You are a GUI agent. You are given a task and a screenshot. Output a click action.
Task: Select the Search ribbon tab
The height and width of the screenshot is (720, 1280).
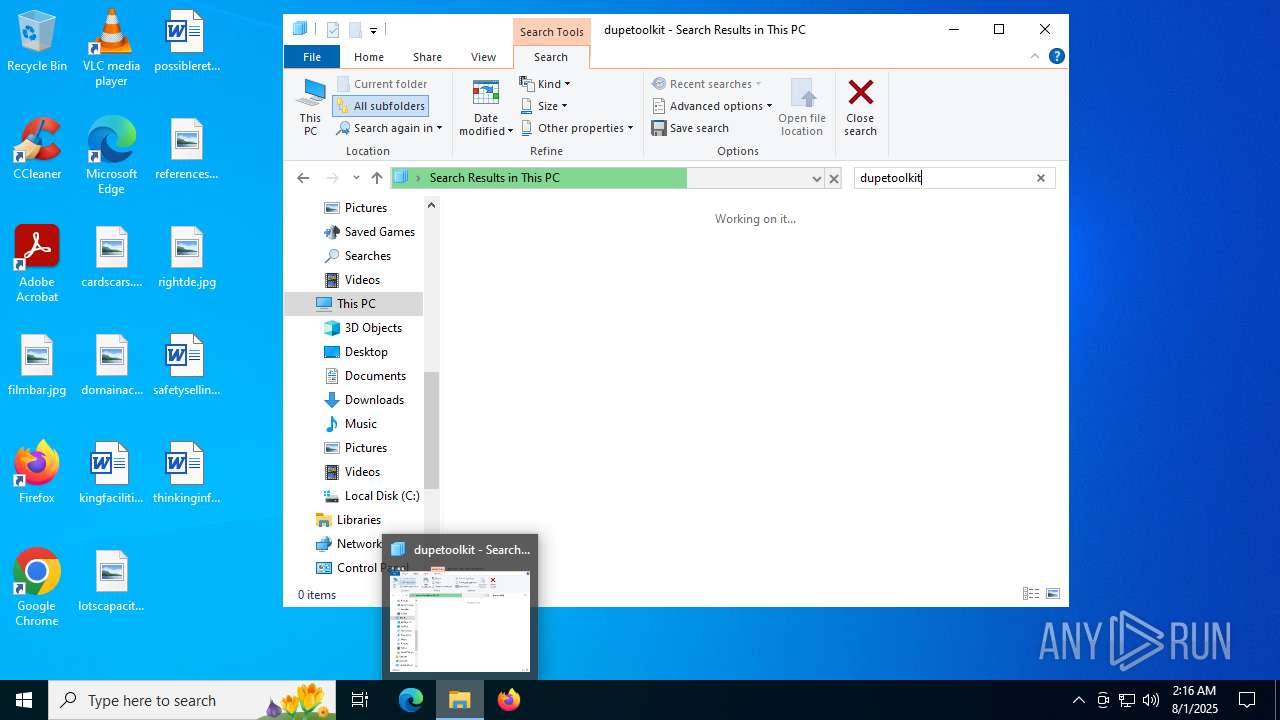coord(550,57)
